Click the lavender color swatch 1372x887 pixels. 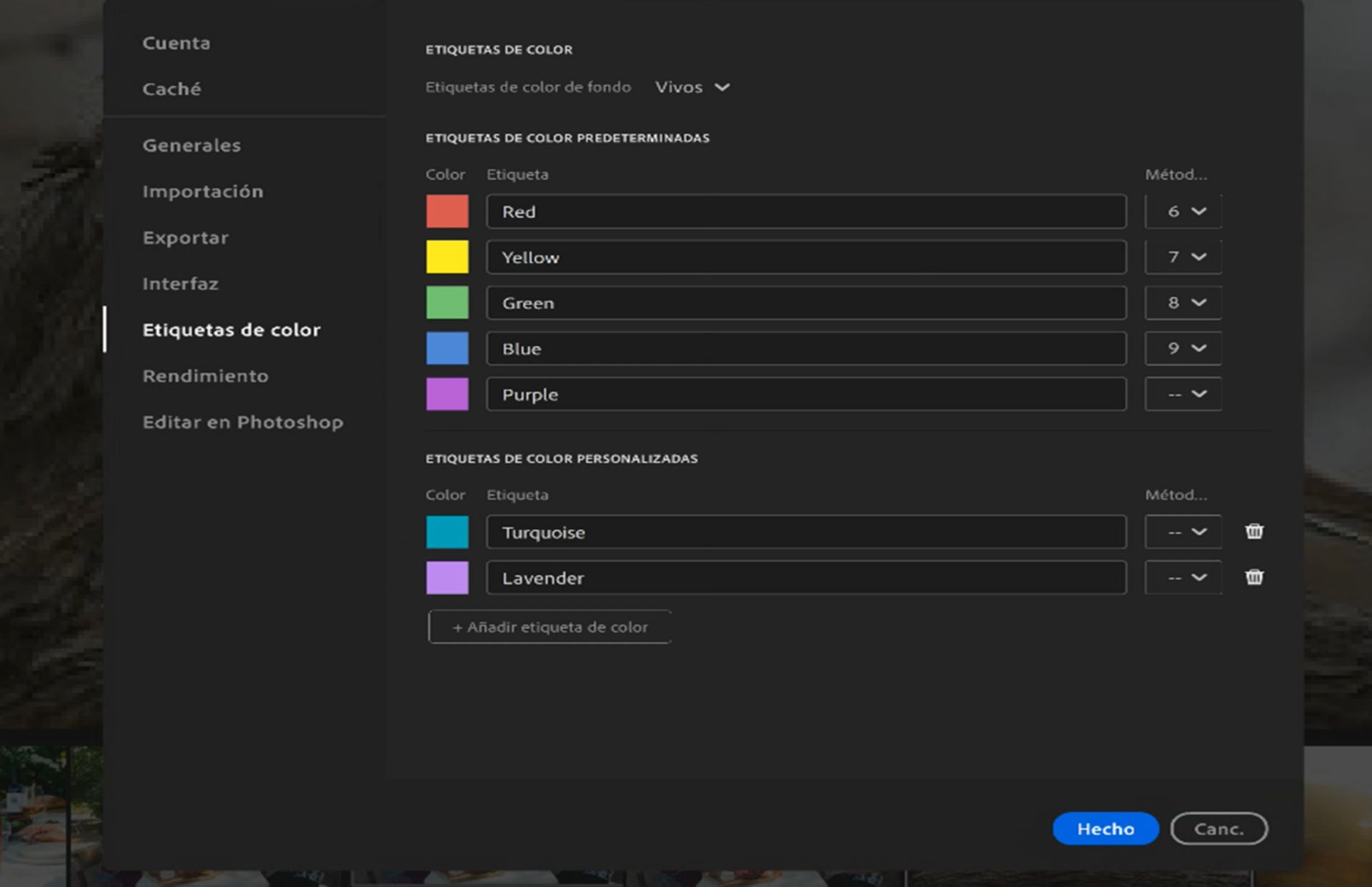point(447,578)
